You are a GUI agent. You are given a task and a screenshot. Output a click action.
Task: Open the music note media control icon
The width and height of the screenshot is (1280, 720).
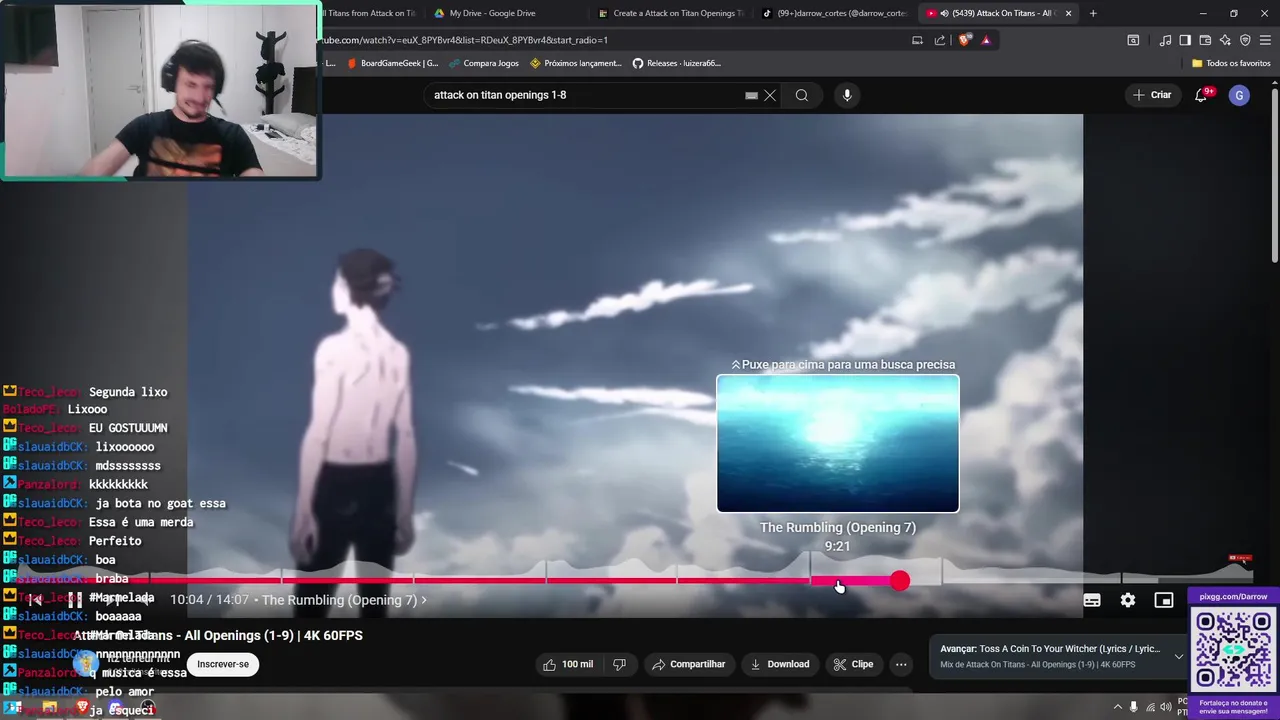pos(1165,40)
